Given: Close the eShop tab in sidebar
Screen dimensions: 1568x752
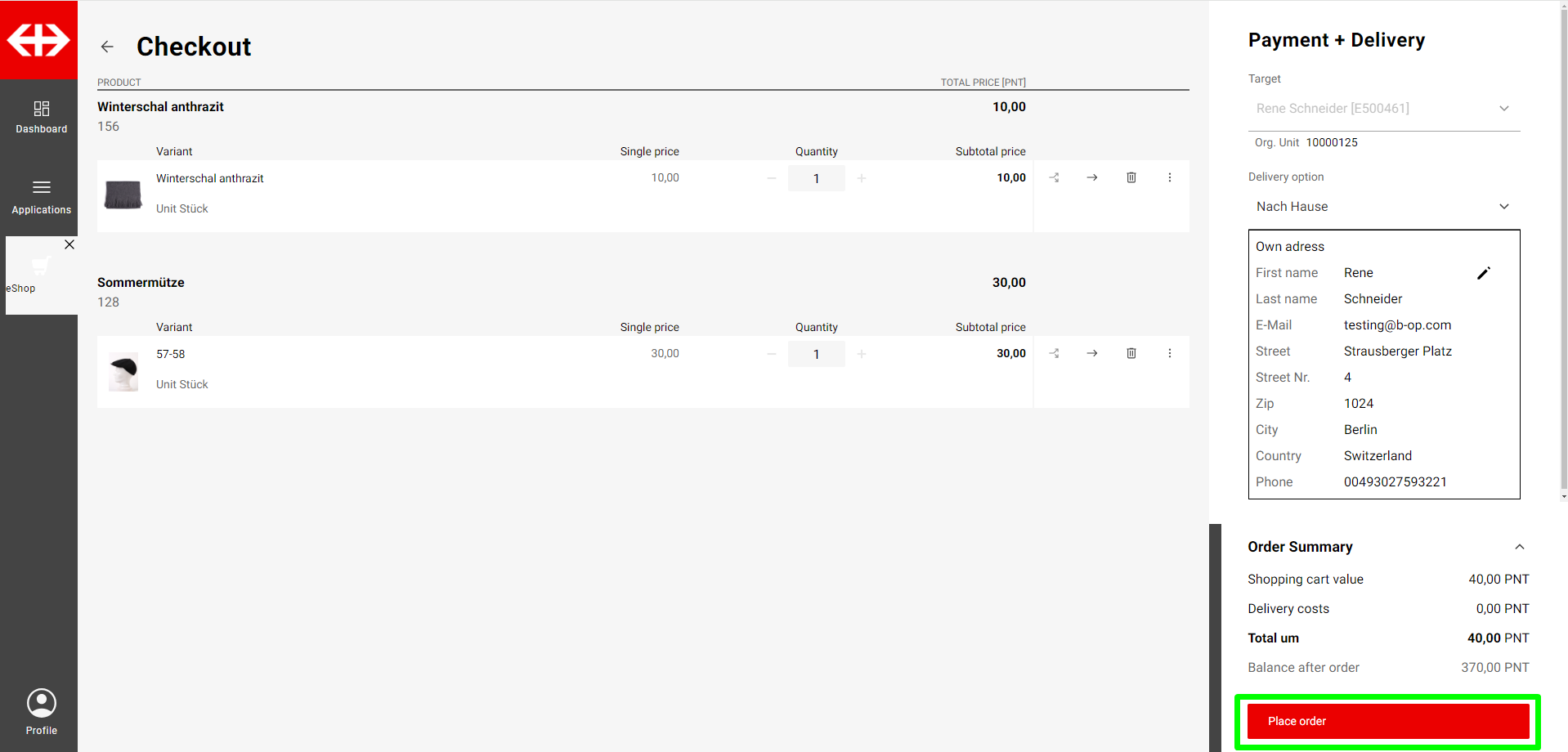Looking at the screenshot, I should point(69,244).
